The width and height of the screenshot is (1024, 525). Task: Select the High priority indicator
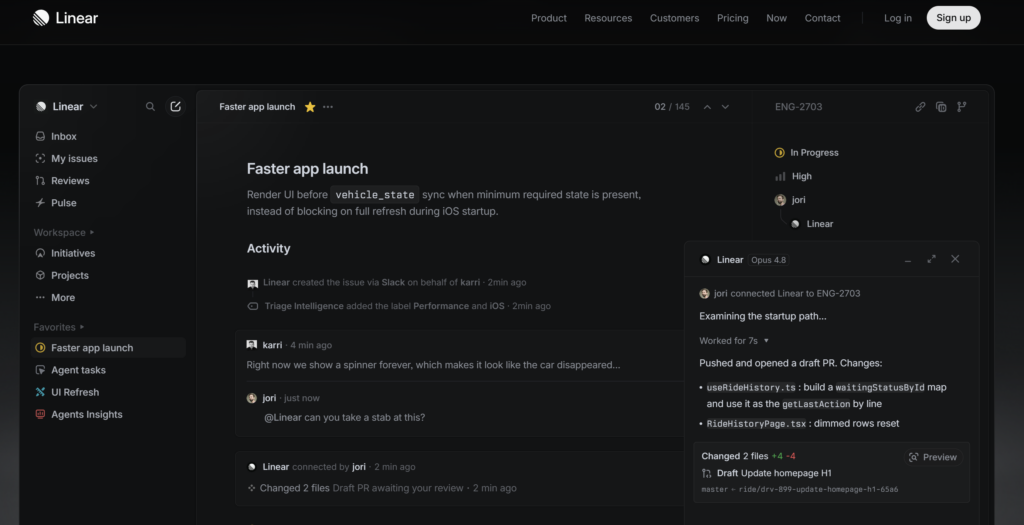click(x=793, y=176)
